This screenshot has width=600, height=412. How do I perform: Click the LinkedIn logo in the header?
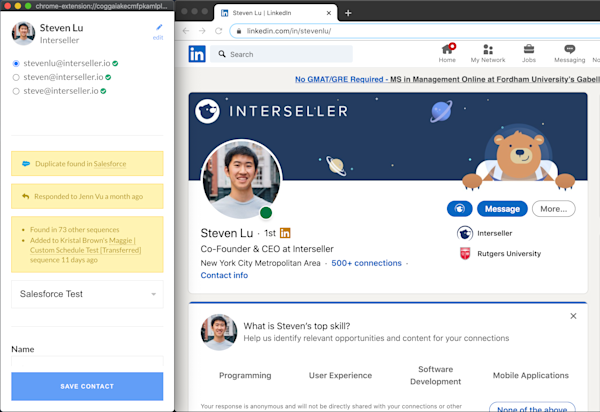[x=197, y=54]
